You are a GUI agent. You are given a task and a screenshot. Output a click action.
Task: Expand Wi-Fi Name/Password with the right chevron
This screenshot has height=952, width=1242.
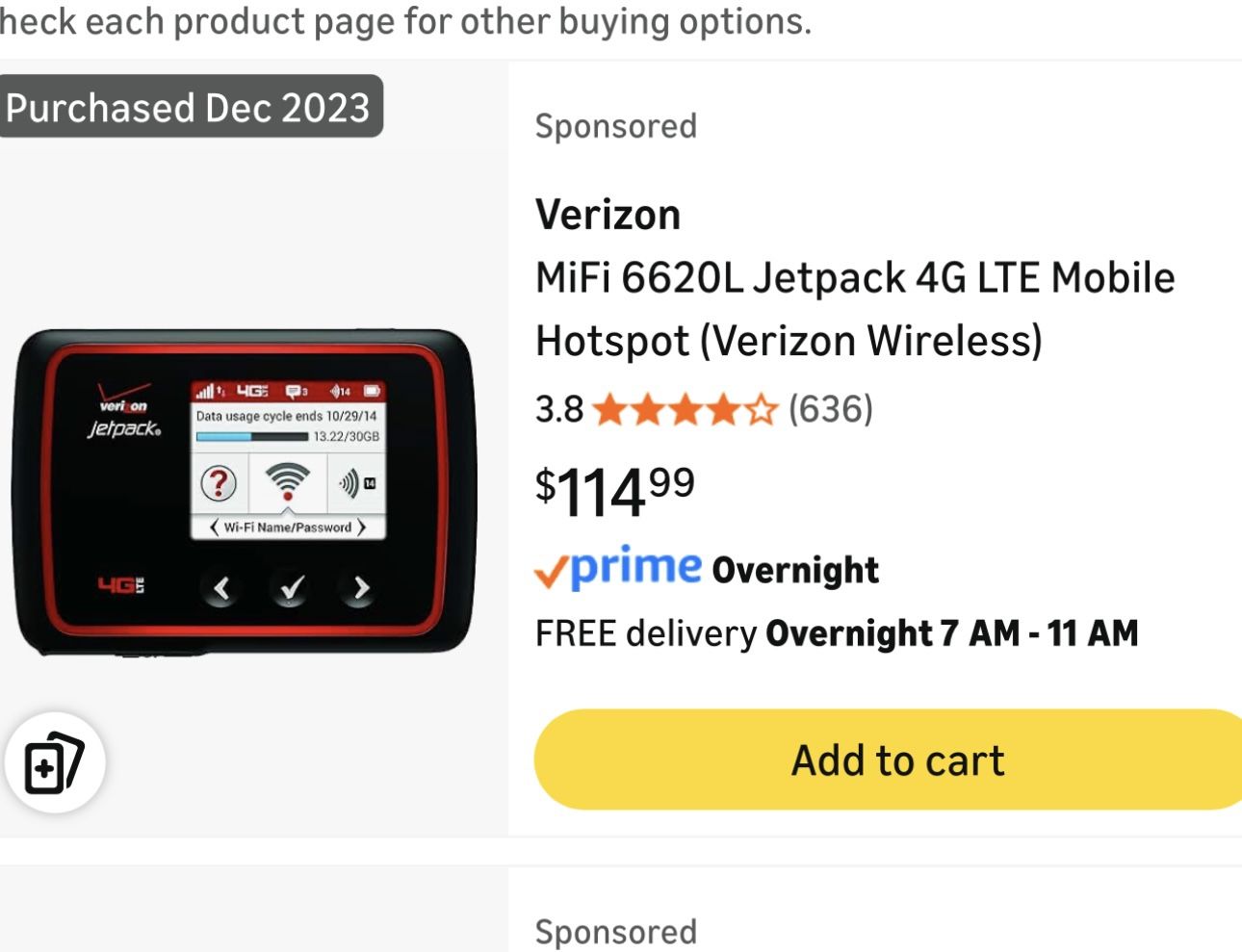364,527
